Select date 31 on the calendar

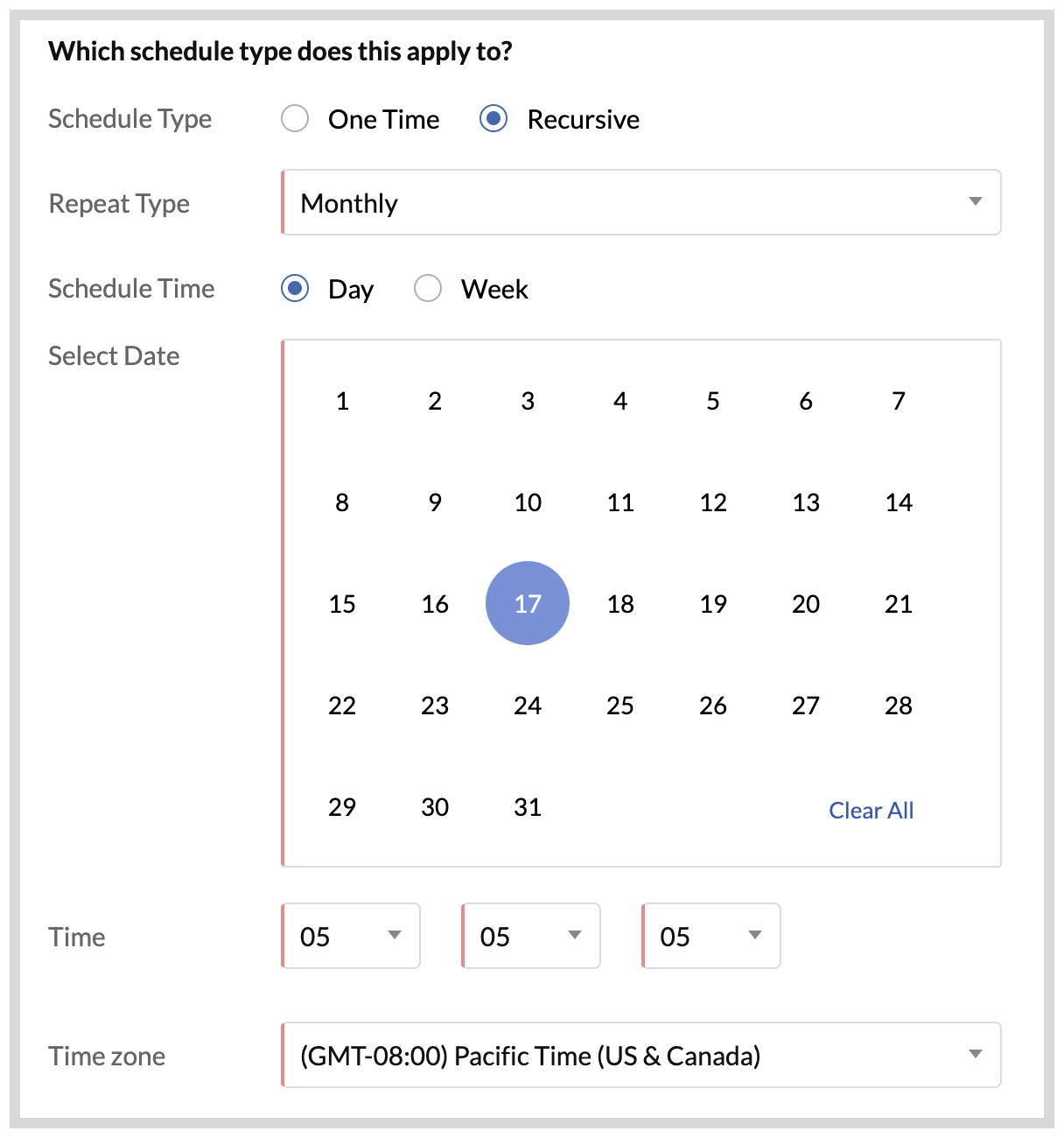[528, 806]
